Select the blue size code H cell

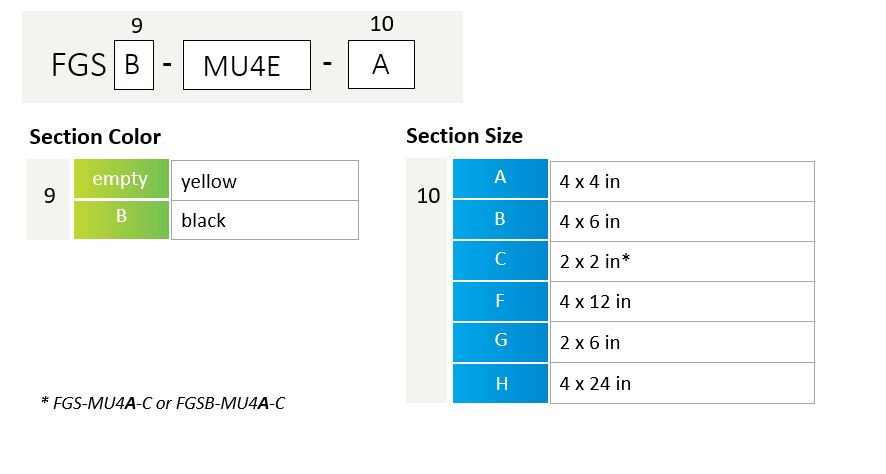(500, 383)
